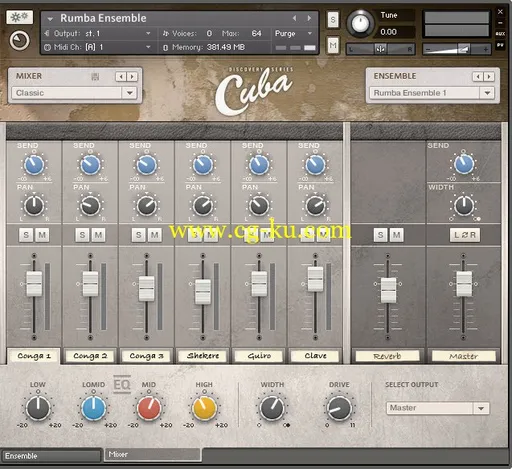Click previous ensemble arrow
512x469 pixels.
coord(478,77)
